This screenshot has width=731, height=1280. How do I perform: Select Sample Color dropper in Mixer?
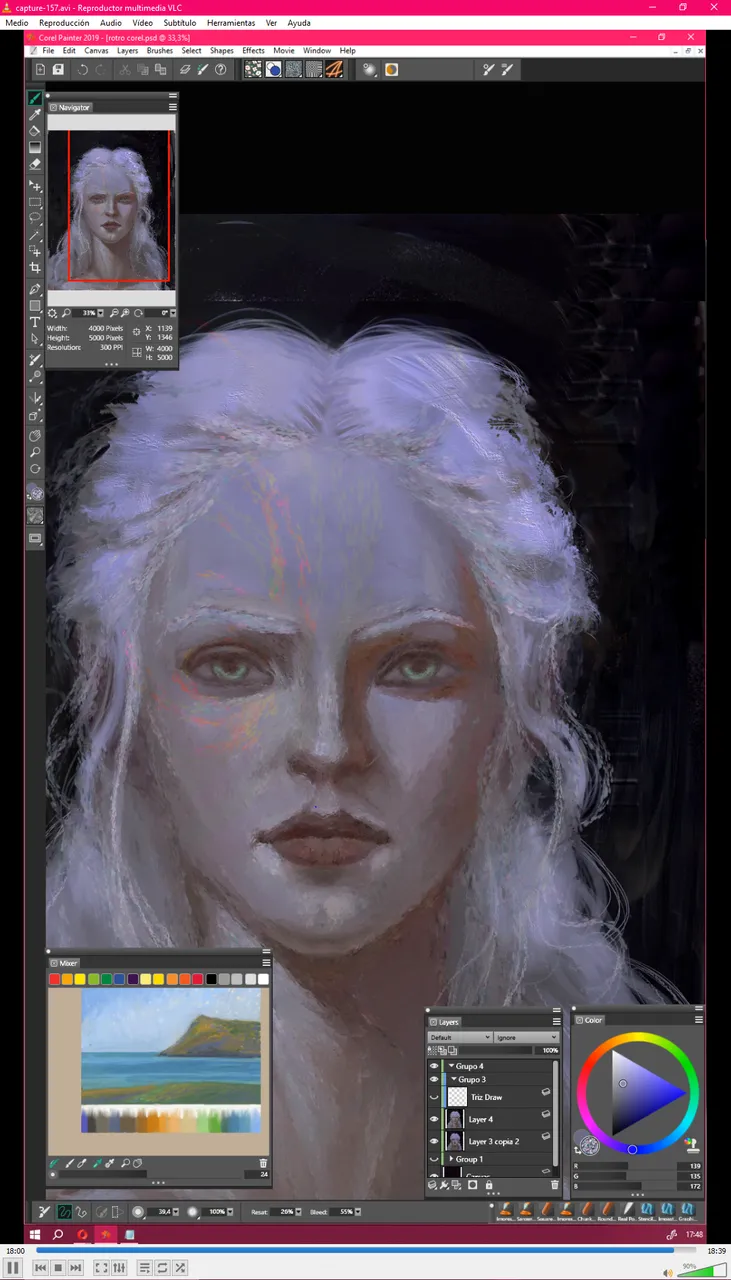tap(97, 1163)
